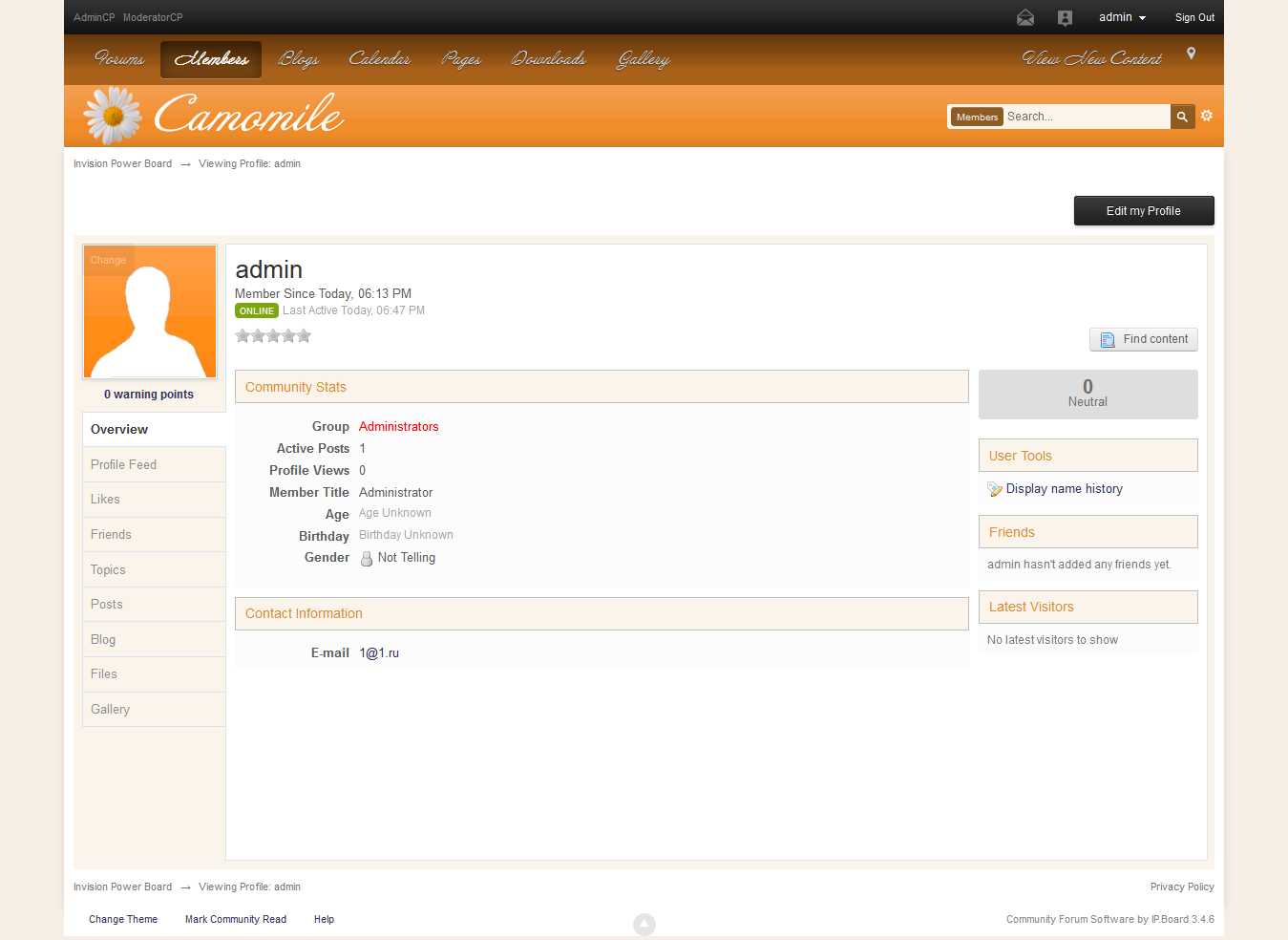
Task: Open the Gallery navigation item
Action: tap(643, 59)
